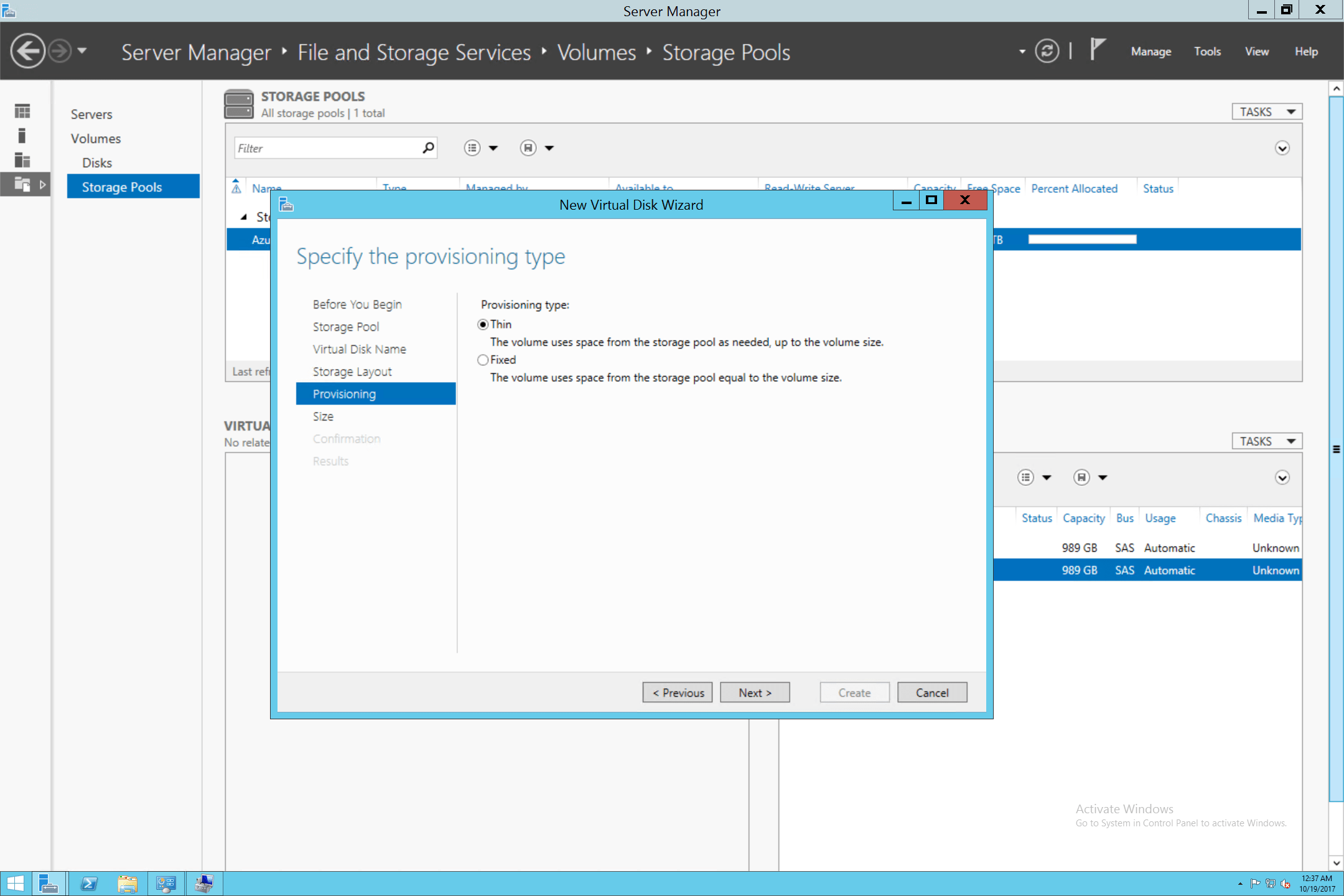The width and height of the screenshot is (1344, 896).
Task: Open the Manage menu
Action: pyautogui.click(x=1150, y=51)
